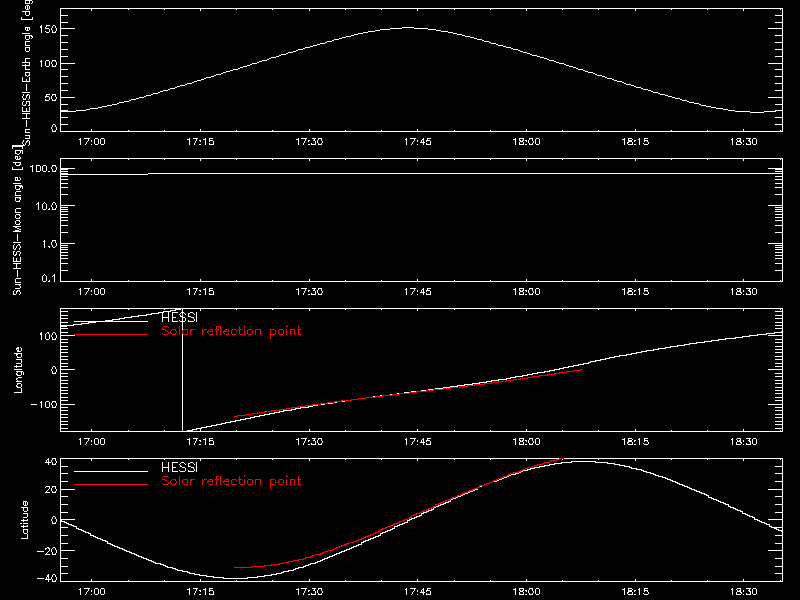
Task: Click Solar reflection point label in Latitude plot
Action: click(231, 481)
